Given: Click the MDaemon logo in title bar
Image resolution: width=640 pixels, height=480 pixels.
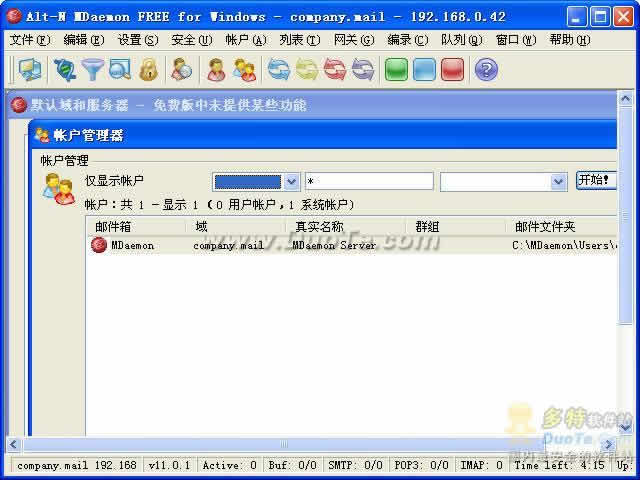Looking at the screenshot, I should pos(14,16).
